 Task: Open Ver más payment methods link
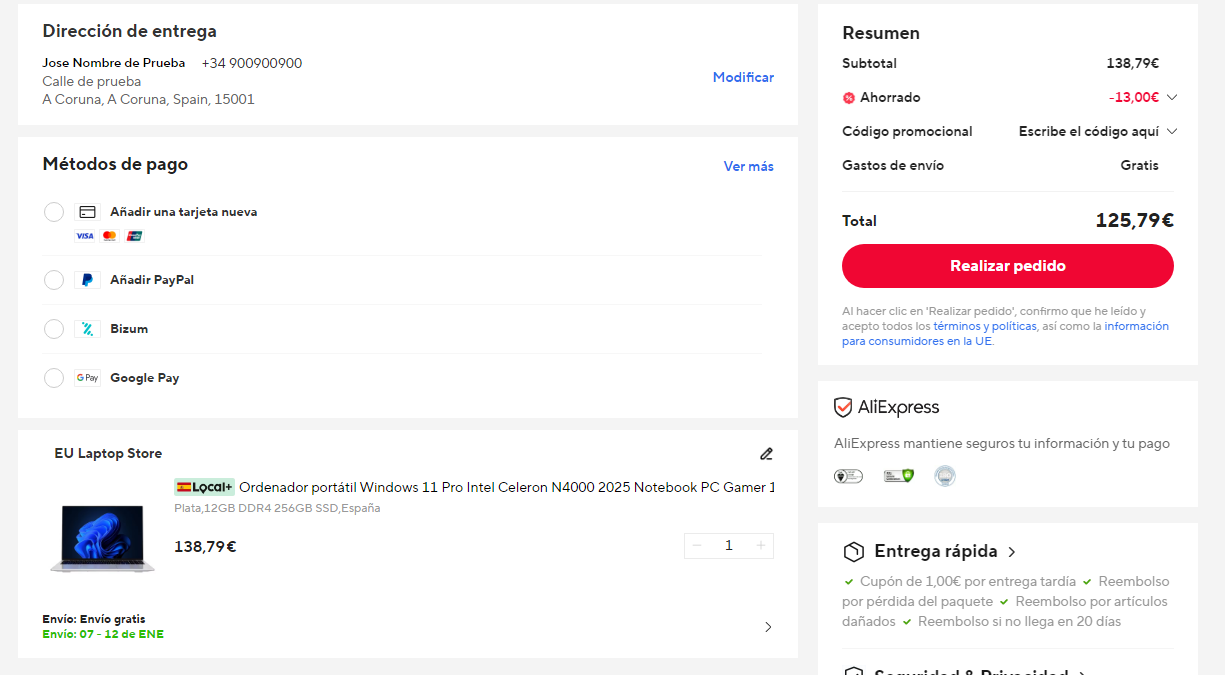(749, 167)
